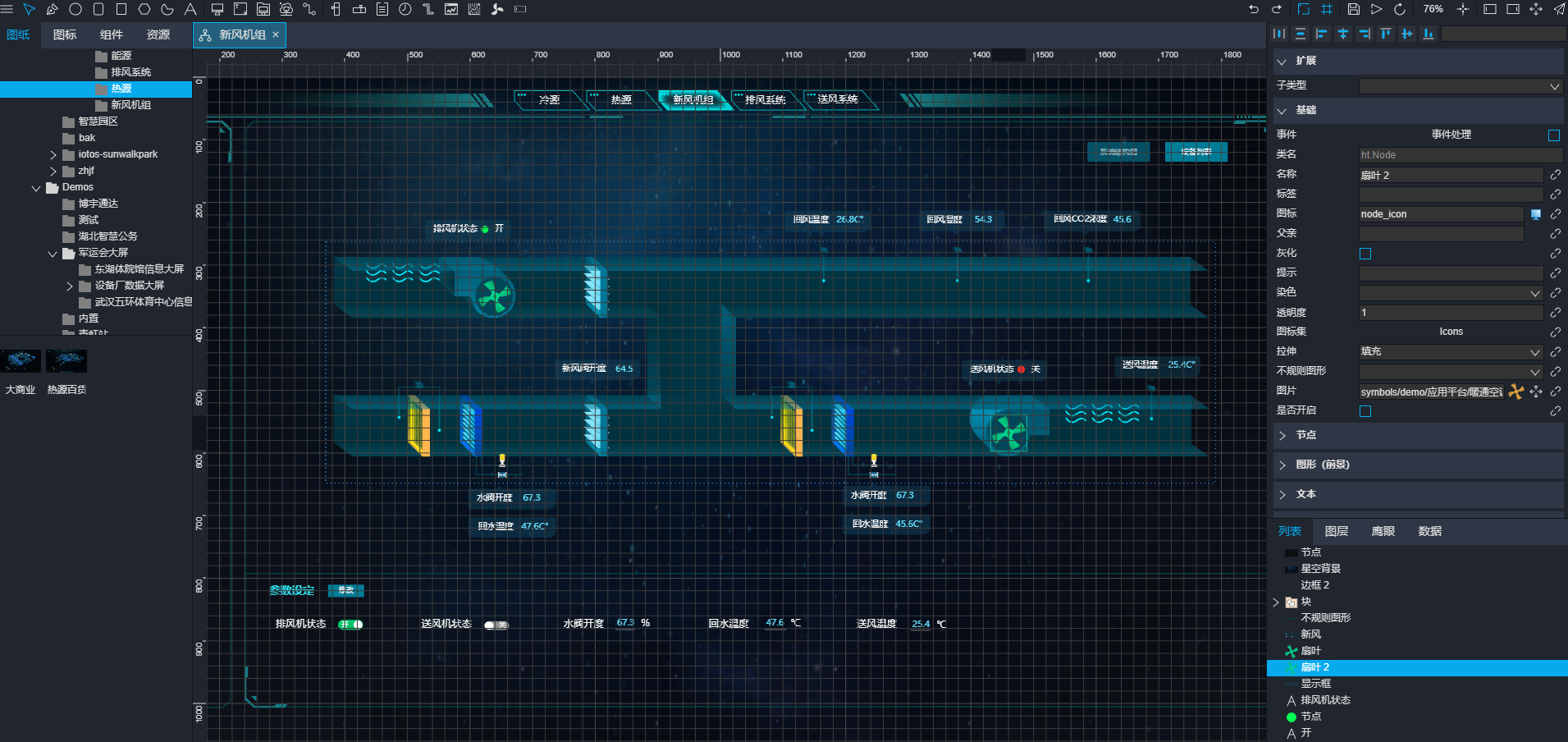This screenshot has height=742, width=1568.
Task: Open the hamburger menu icon
Action: coord(7,9)
